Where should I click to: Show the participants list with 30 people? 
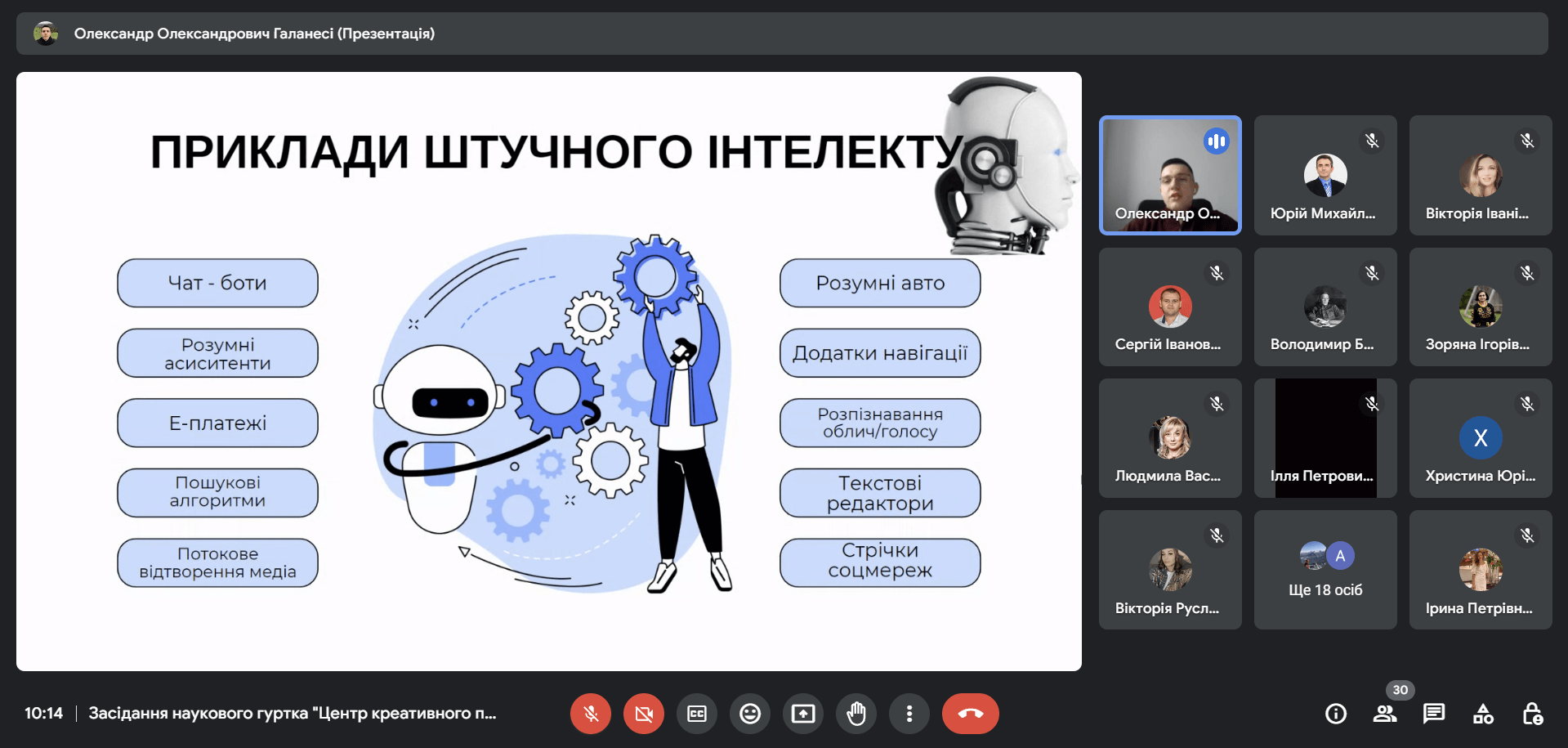pyautogui.click(x=1385, y=714)
